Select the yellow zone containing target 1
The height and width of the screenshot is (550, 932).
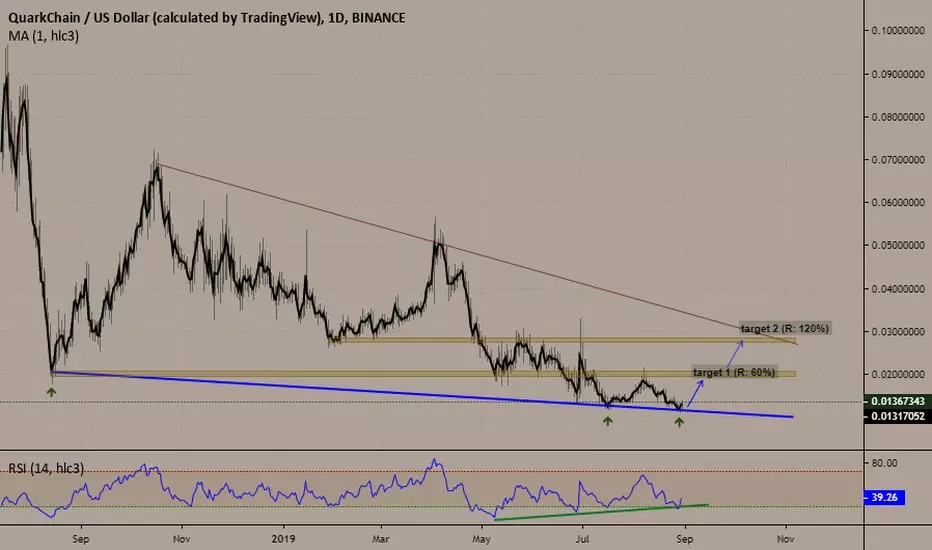[424, 374]
